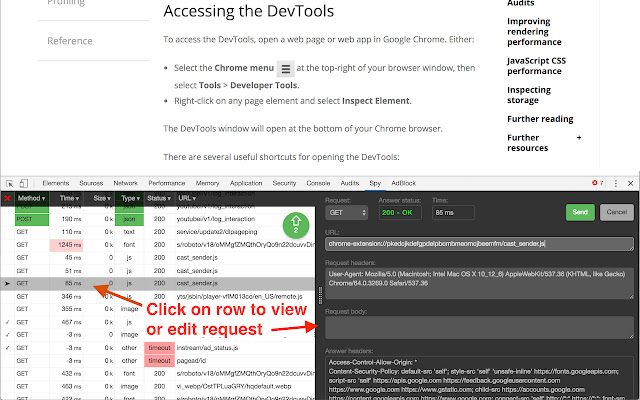The image size is (640, 400).
Task: Click the green scroll-to-top arrow button
Action: coord(296,225)
